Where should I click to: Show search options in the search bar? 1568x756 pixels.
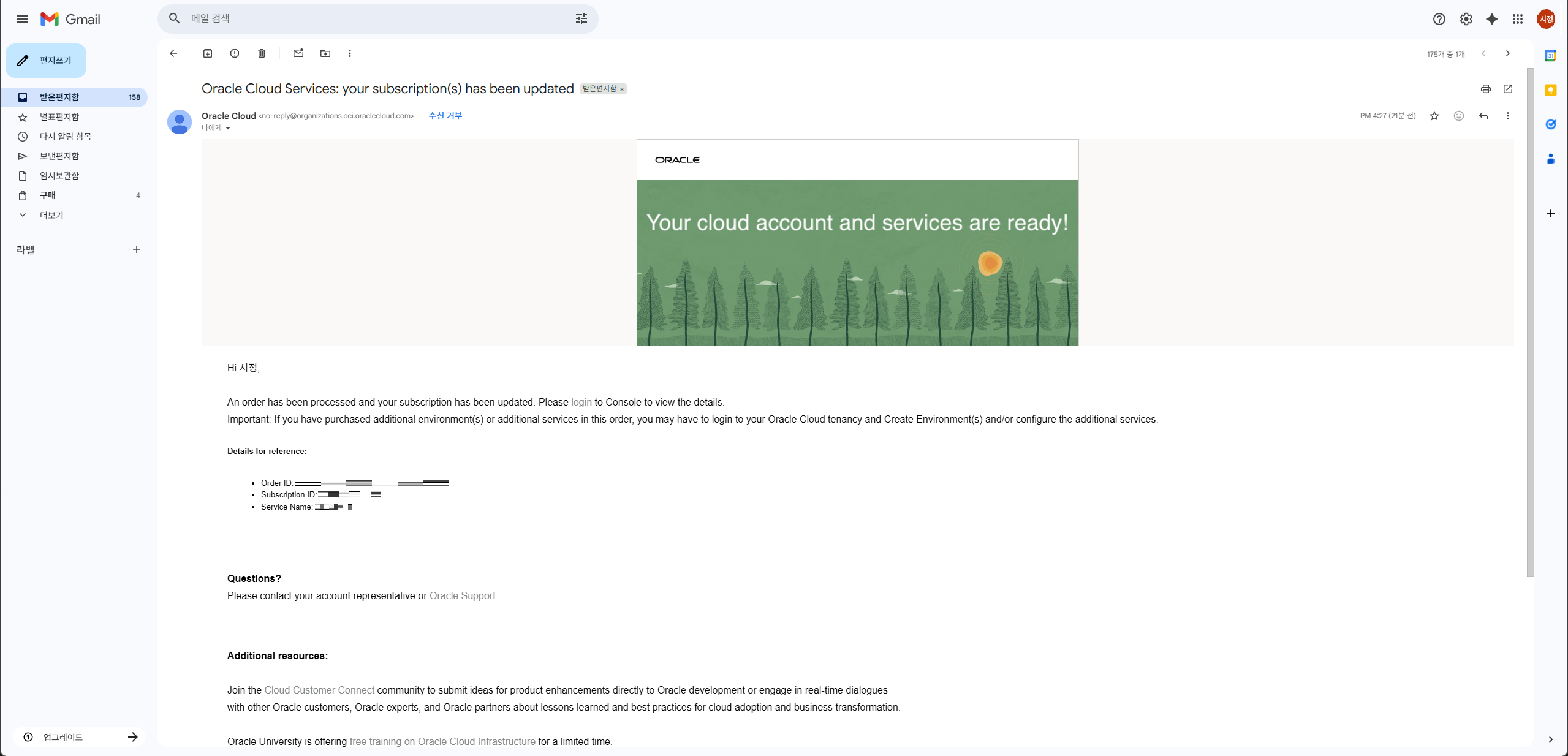coord(581,18)
